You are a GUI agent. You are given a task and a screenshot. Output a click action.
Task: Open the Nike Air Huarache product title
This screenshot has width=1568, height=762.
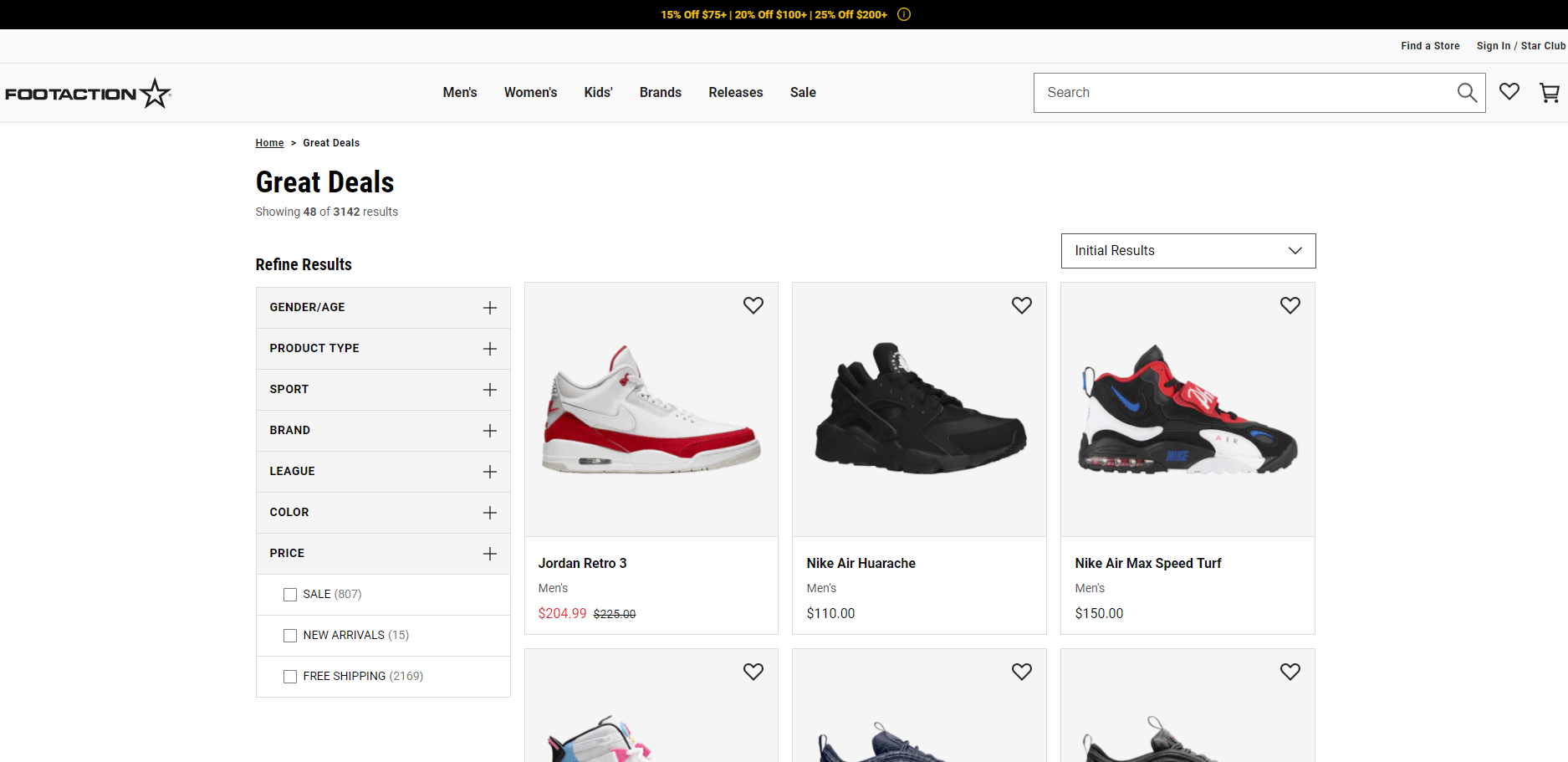(x=861, y=564)
